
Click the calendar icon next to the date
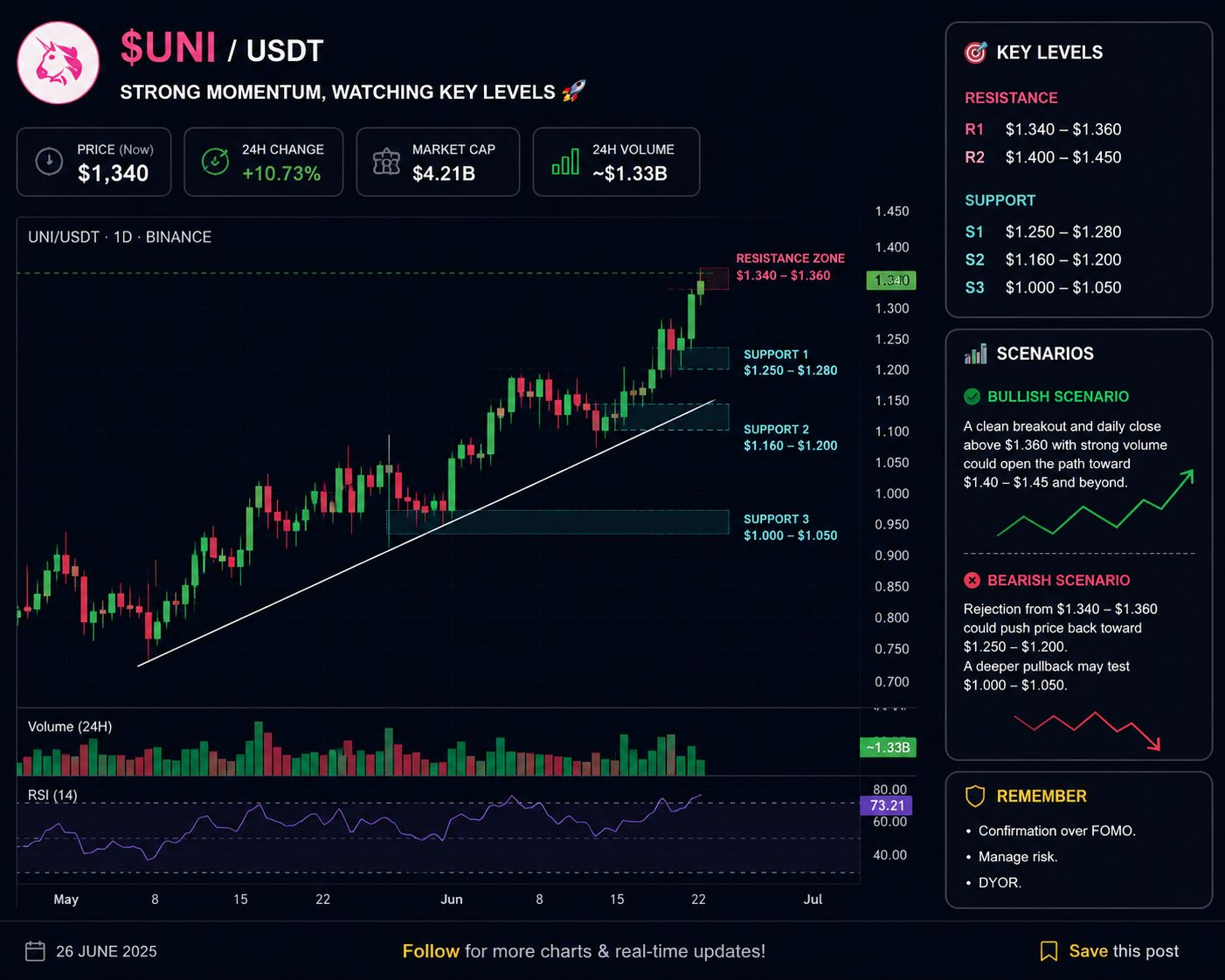point(35,951)
